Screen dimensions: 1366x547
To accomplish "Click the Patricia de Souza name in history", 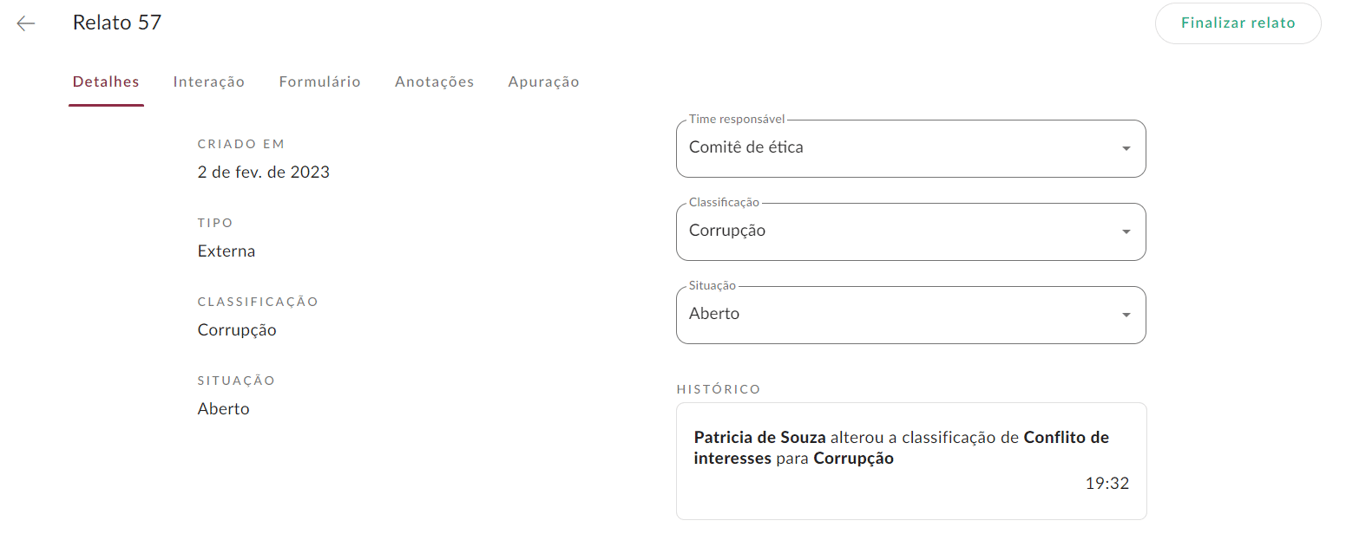I will coord(759,437).
